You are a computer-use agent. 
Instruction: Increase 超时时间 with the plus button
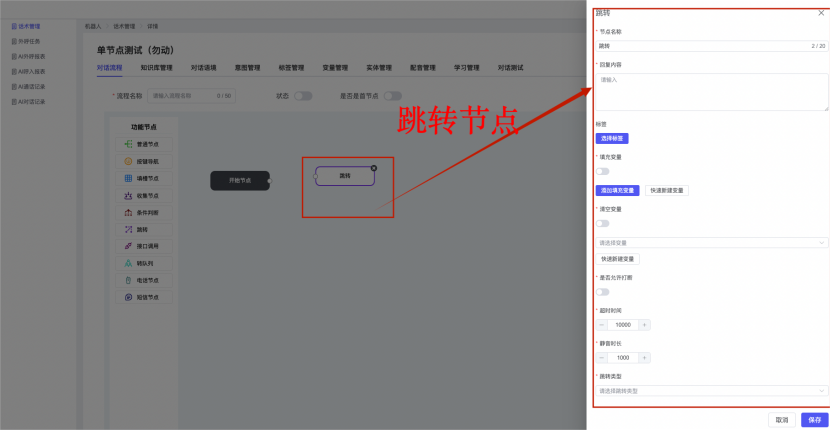pos(645,325)
